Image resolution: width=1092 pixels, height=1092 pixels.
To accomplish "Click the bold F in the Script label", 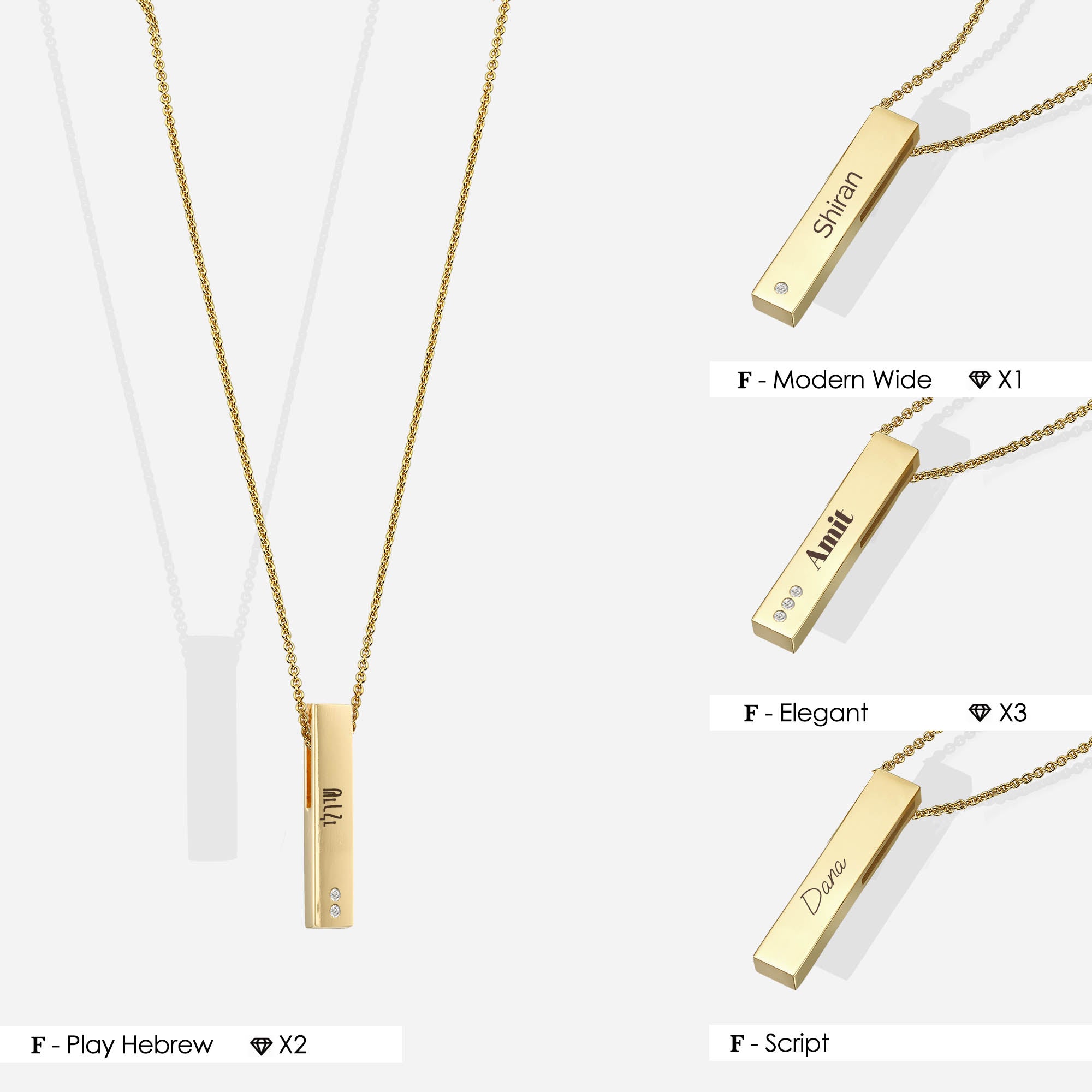I will [737, 1043].
